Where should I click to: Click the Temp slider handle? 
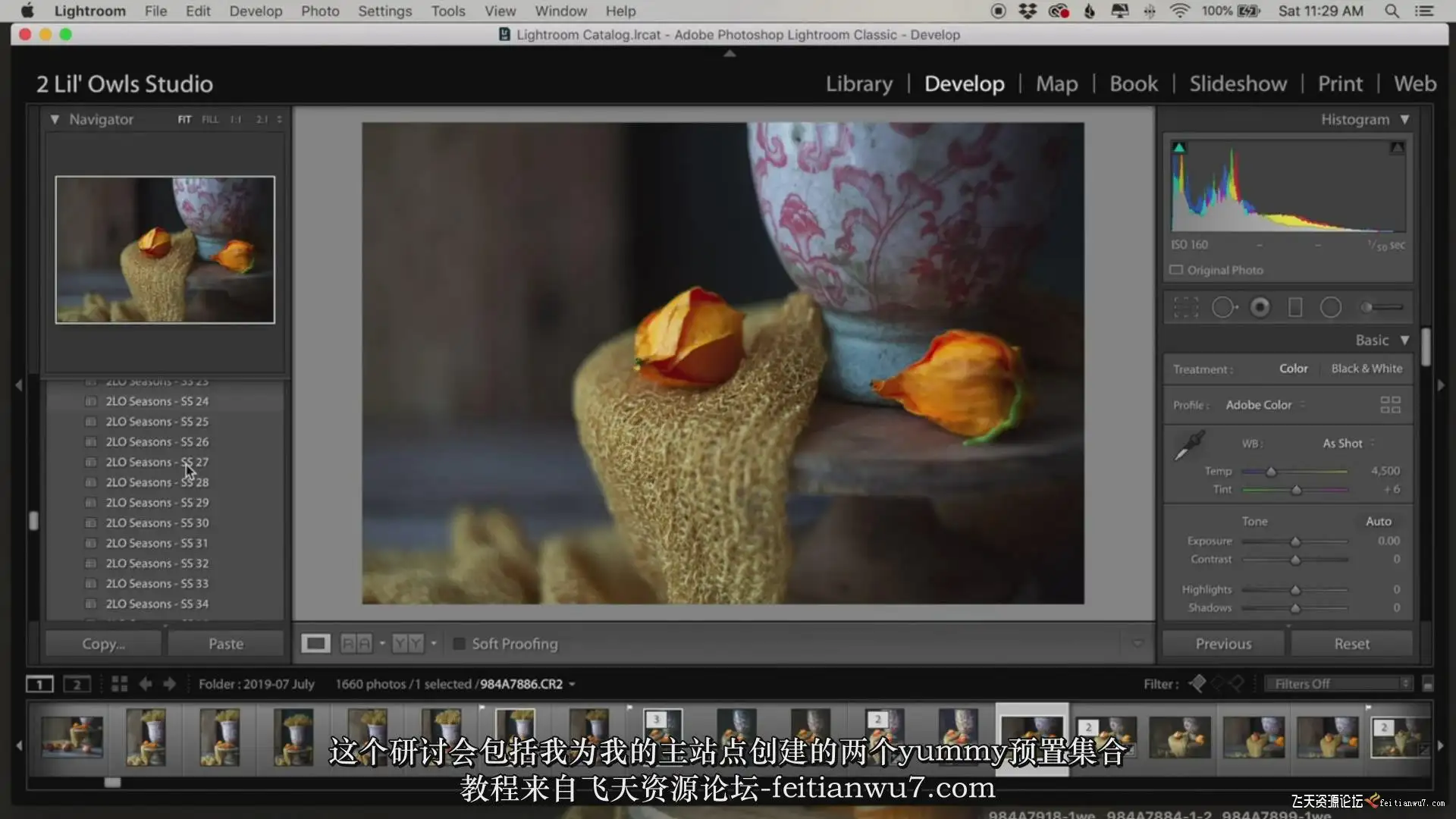(1271, 472)
